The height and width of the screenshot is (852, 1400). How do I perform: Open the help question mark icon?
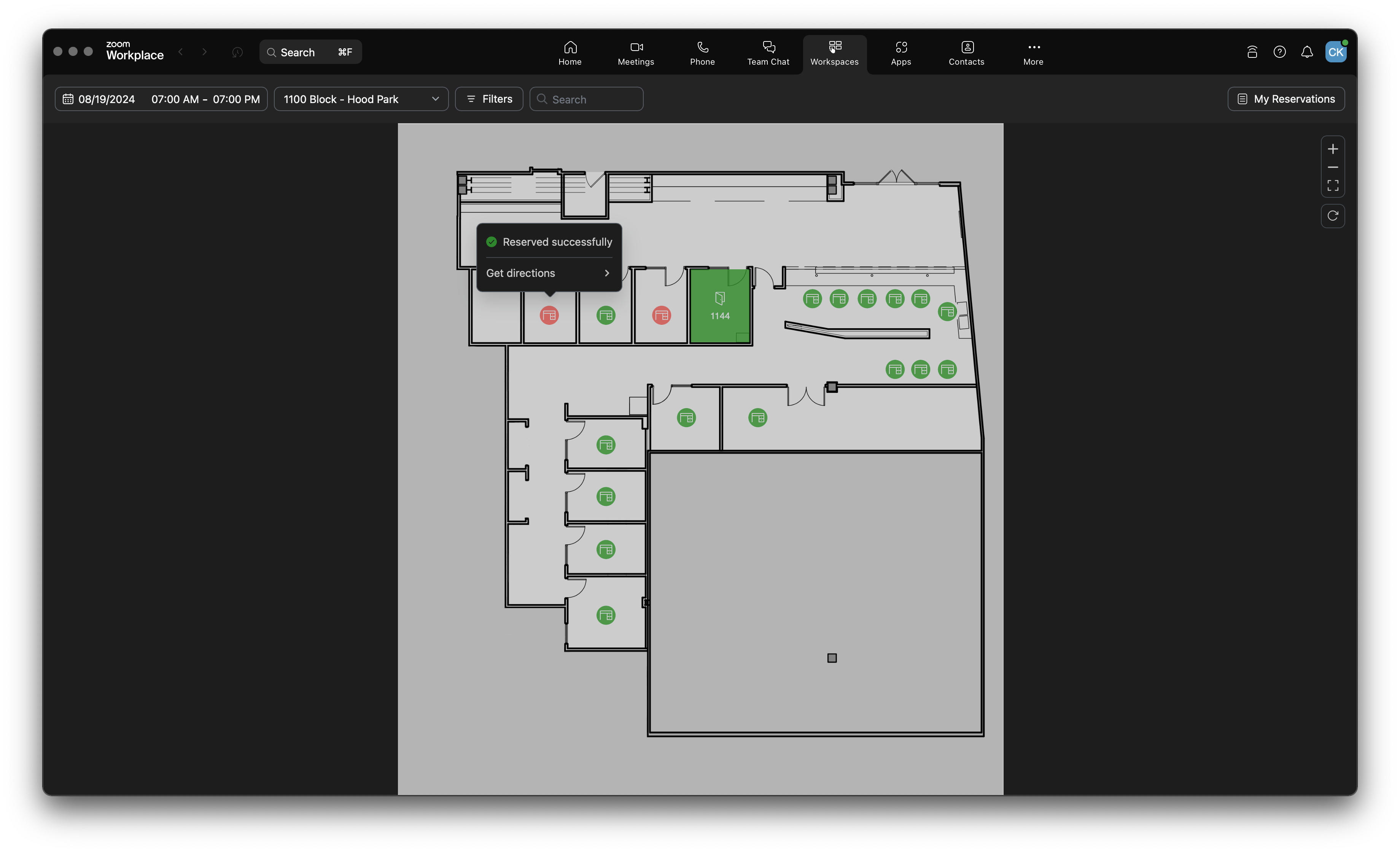point(1279,52)
